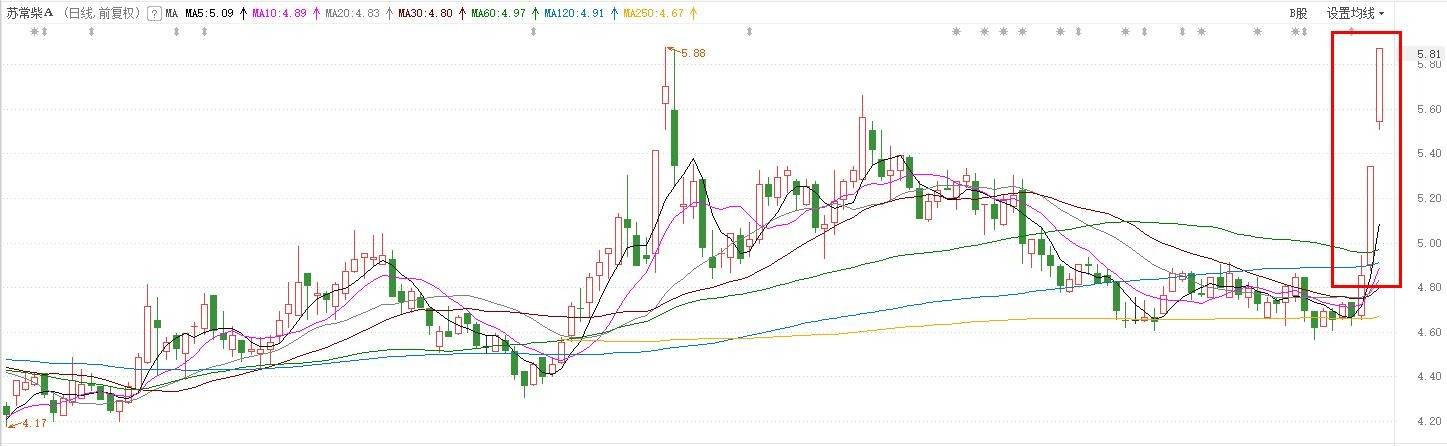This screenshot has height=446, width=1447.
Task: Click the 5.88 high price marker
Action: pyautogui.click(x=693, y=53)
